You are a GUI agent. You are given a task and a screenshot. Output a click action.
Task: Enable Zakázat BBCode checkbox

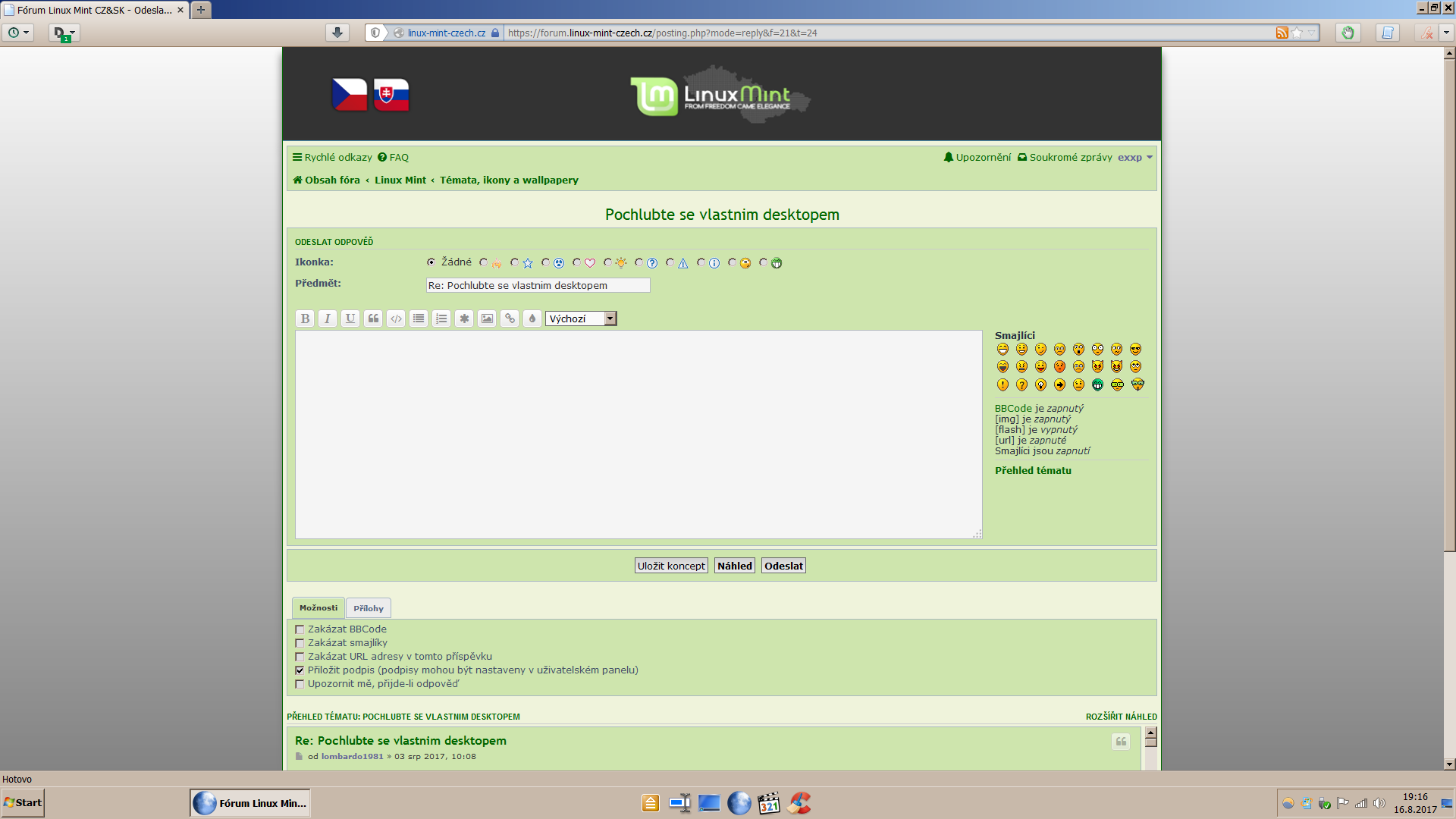[300, 629]
